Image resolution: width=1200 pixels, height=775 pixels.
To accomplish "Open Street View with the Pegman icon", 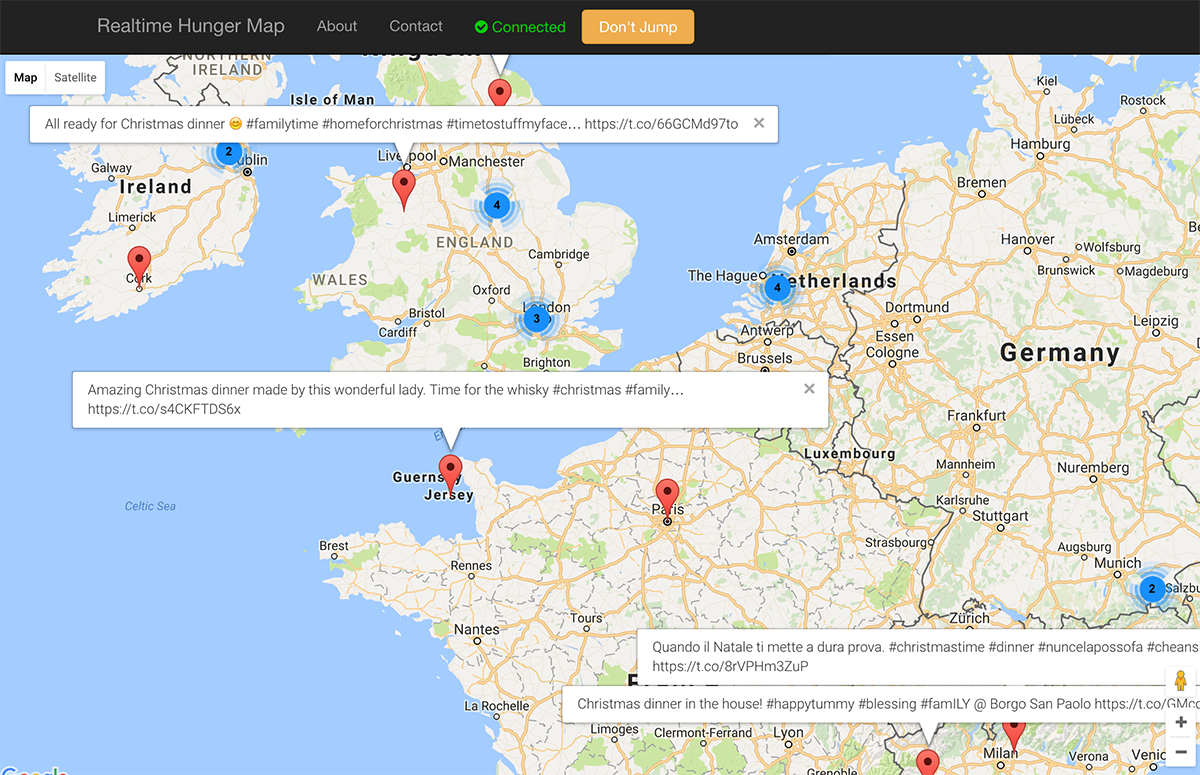I will (x=1180, y=680).
